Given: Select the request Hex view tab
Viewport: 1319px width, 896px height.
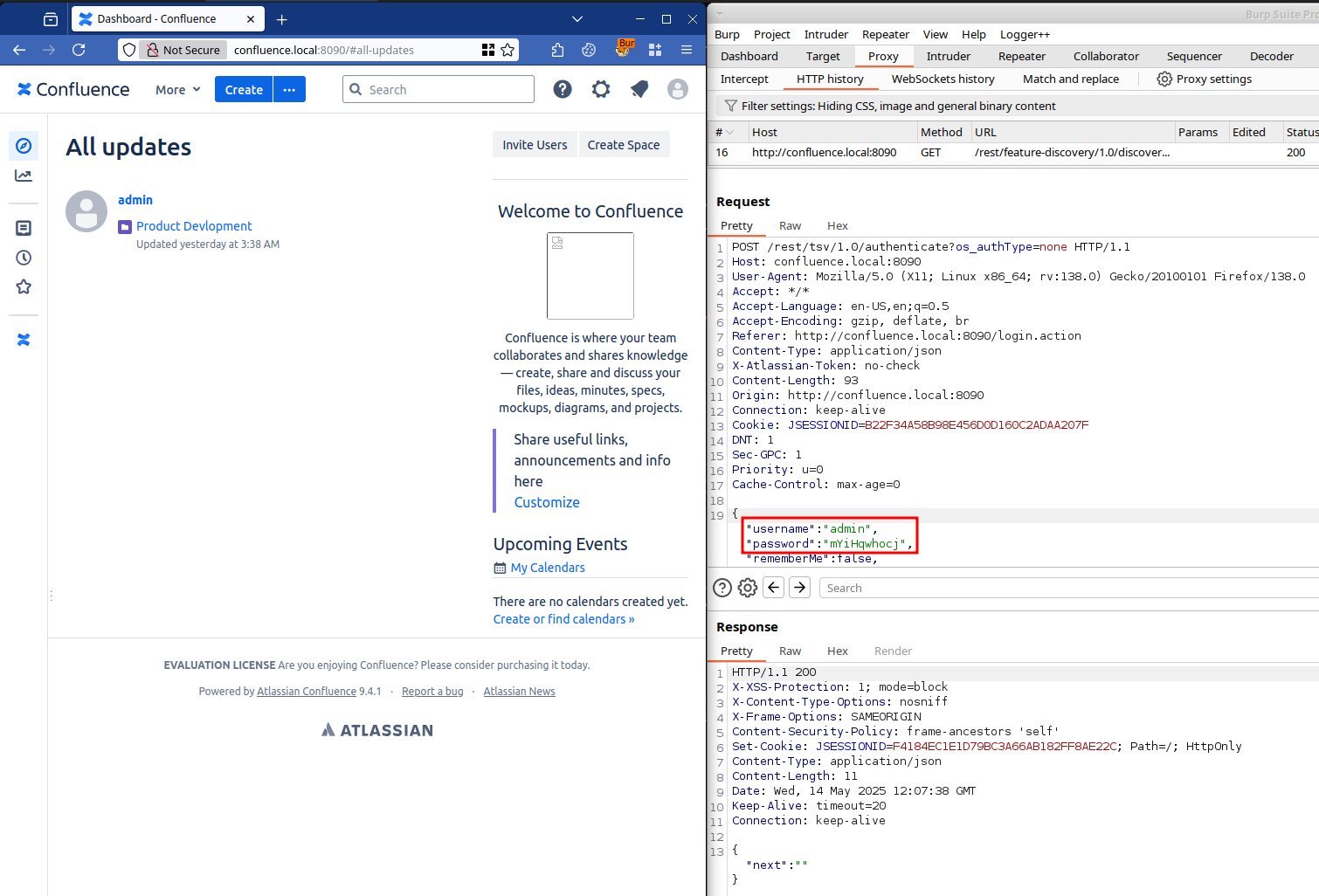Looking at the screenshot, I should pos(838,225).
